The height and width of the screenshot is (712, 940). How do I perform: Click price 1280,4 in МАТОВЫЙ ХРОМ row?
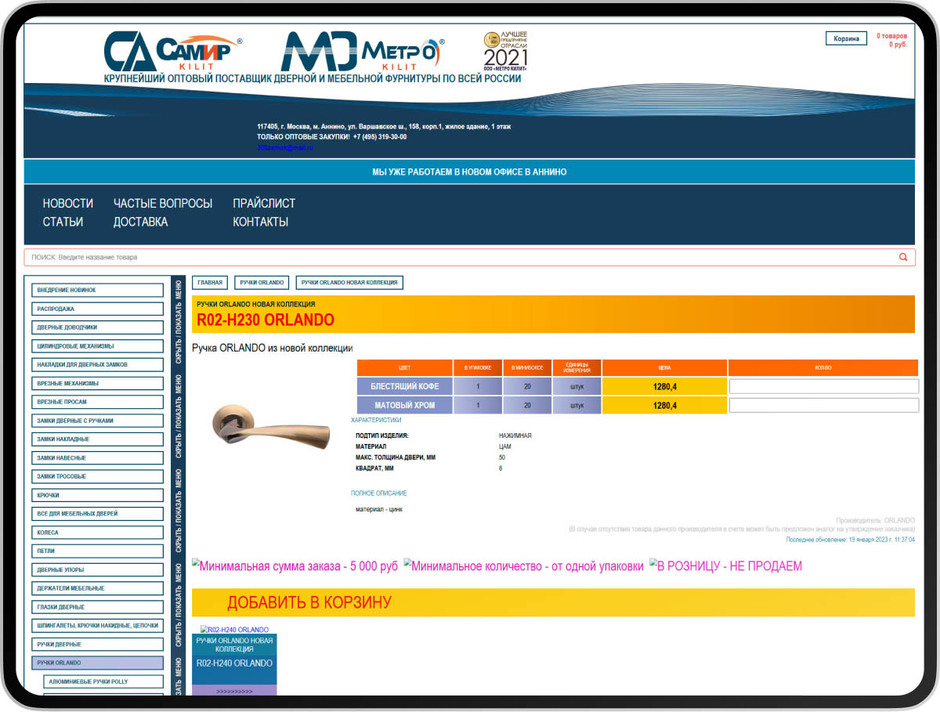(x=665, y=405)
